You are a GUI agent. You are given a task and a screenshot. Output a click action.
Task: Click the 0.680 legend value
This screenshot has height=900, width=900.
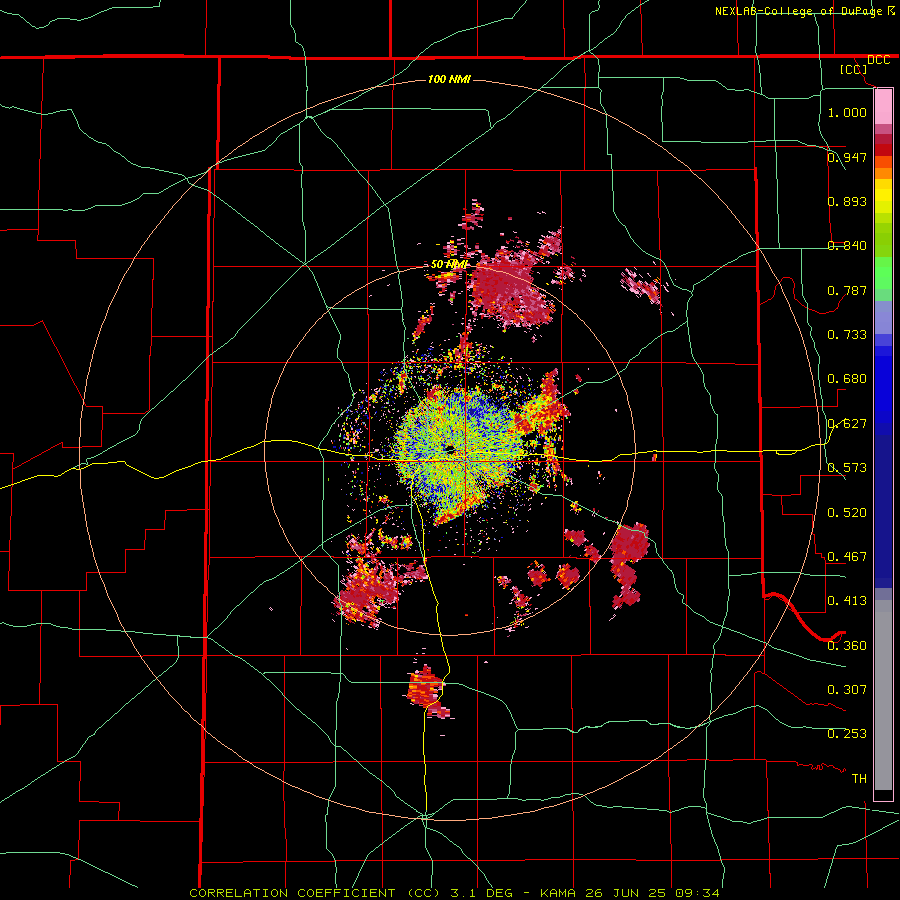coord(847,378)
